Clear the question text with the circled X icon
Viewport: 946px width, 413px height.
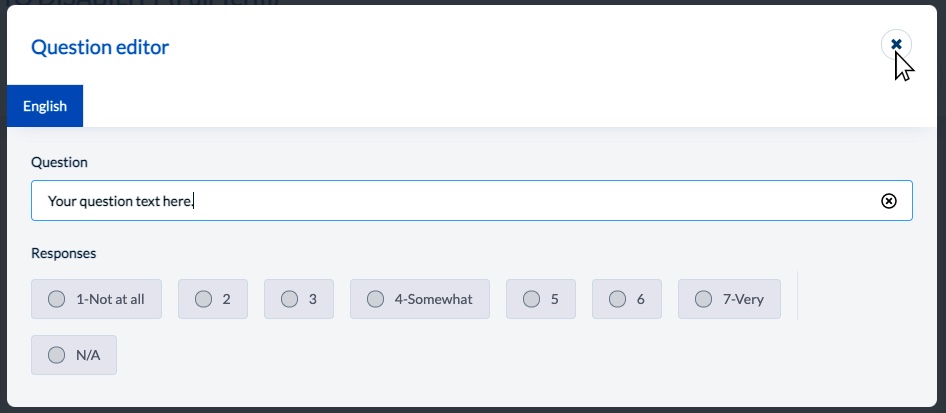pos(888,201)
